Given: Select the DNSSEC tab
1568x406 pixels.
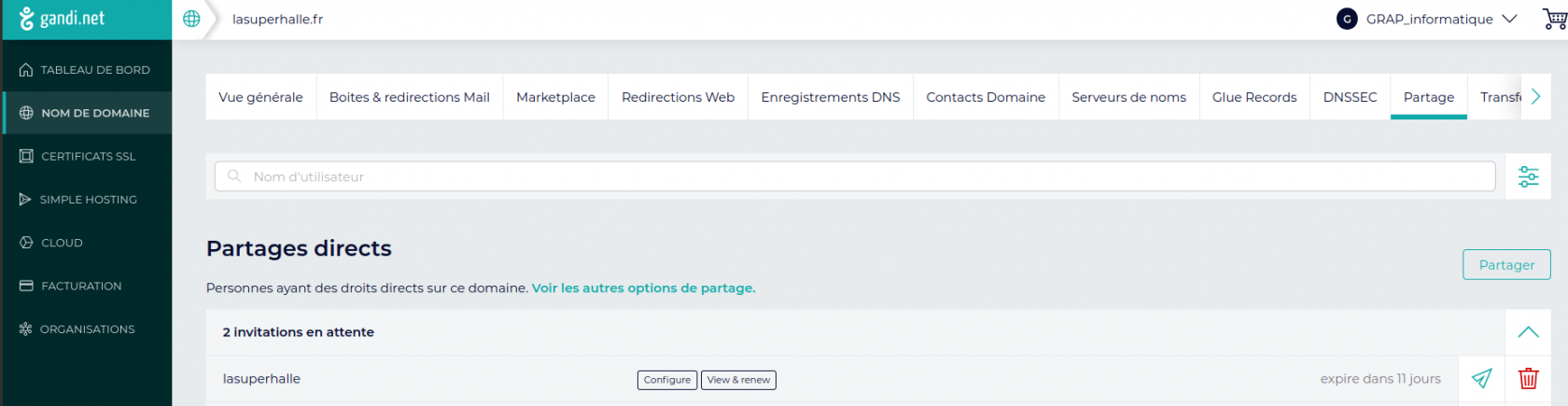Looking at the screenshot, I should [x=1350, y=97].
